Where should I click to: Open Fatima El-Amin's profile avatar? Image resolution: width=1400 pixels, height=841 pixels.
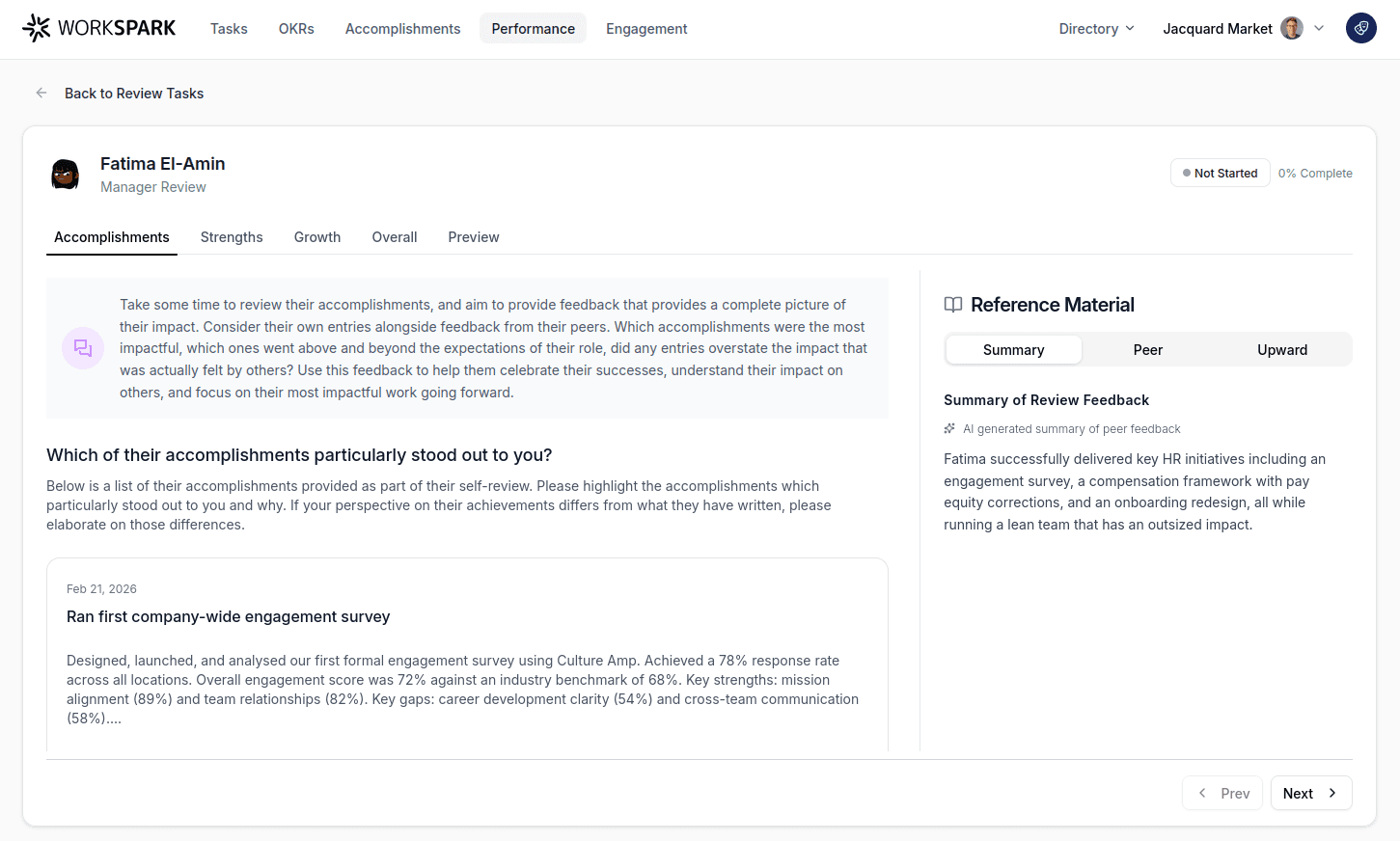[65, 174]
